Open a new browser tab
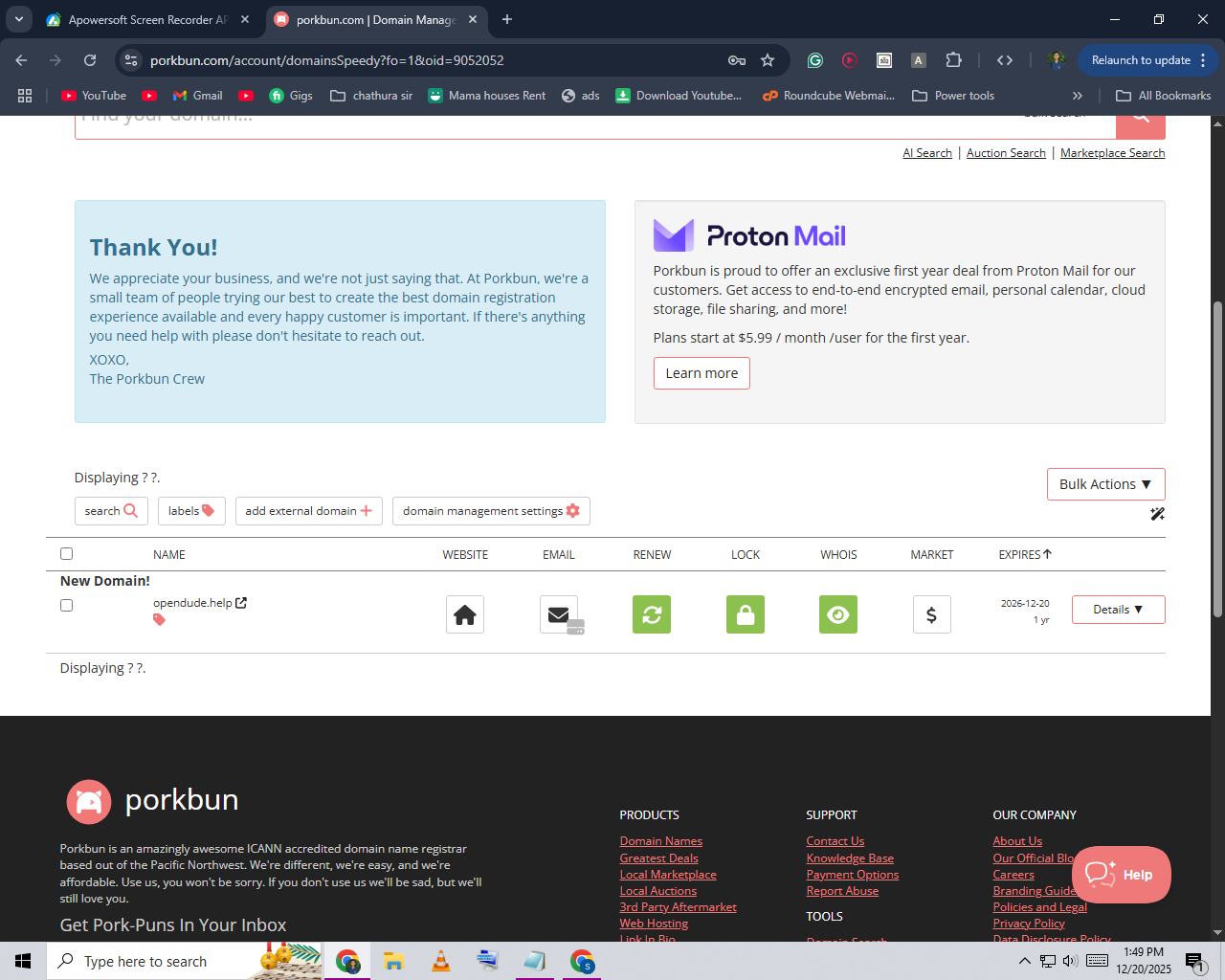1225x980 pixels. click(507, 19)
